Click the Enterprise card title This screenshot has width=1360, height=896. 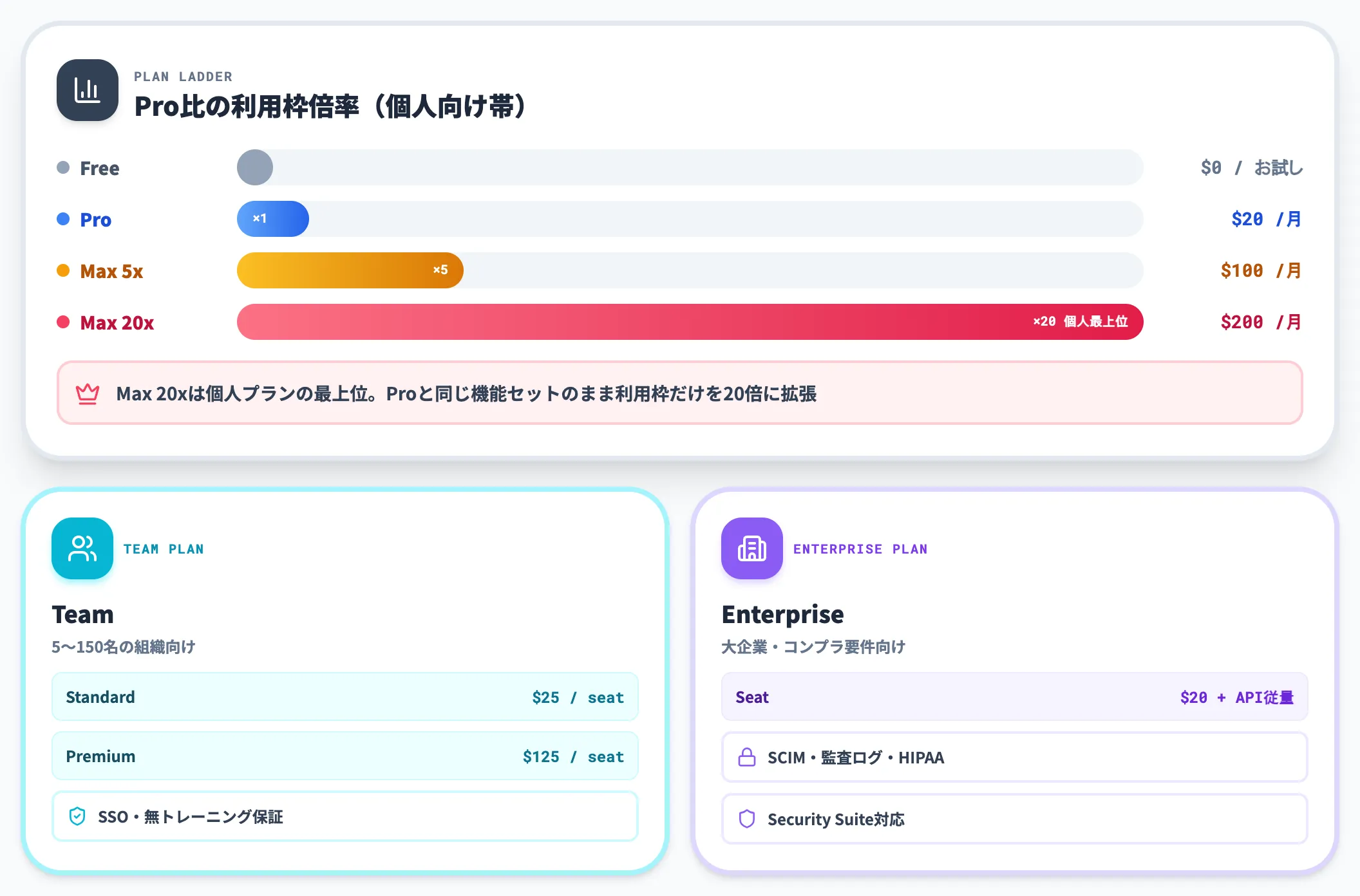(783, 614)
